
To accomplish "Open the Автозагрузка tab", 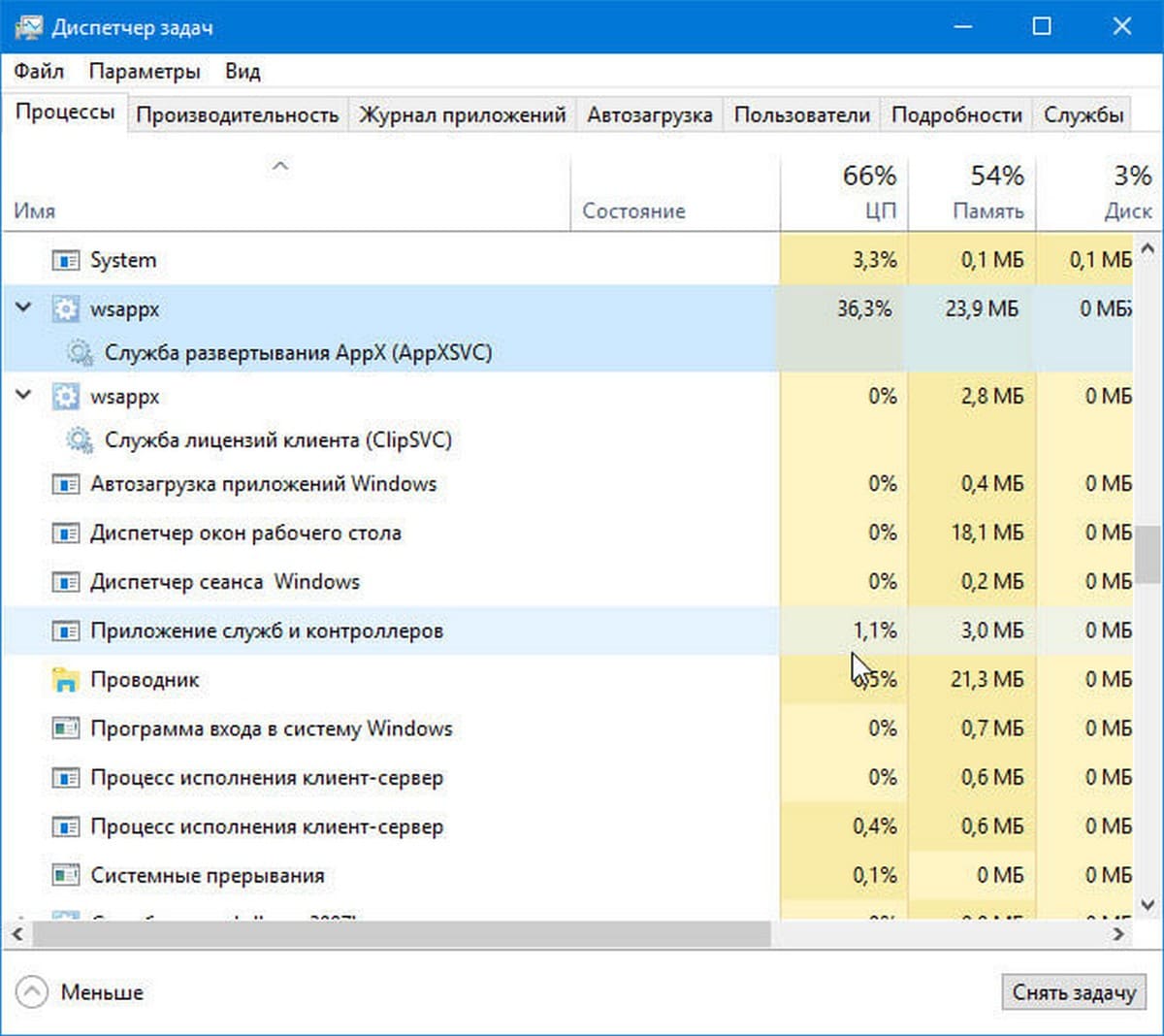I will point(650,114).
